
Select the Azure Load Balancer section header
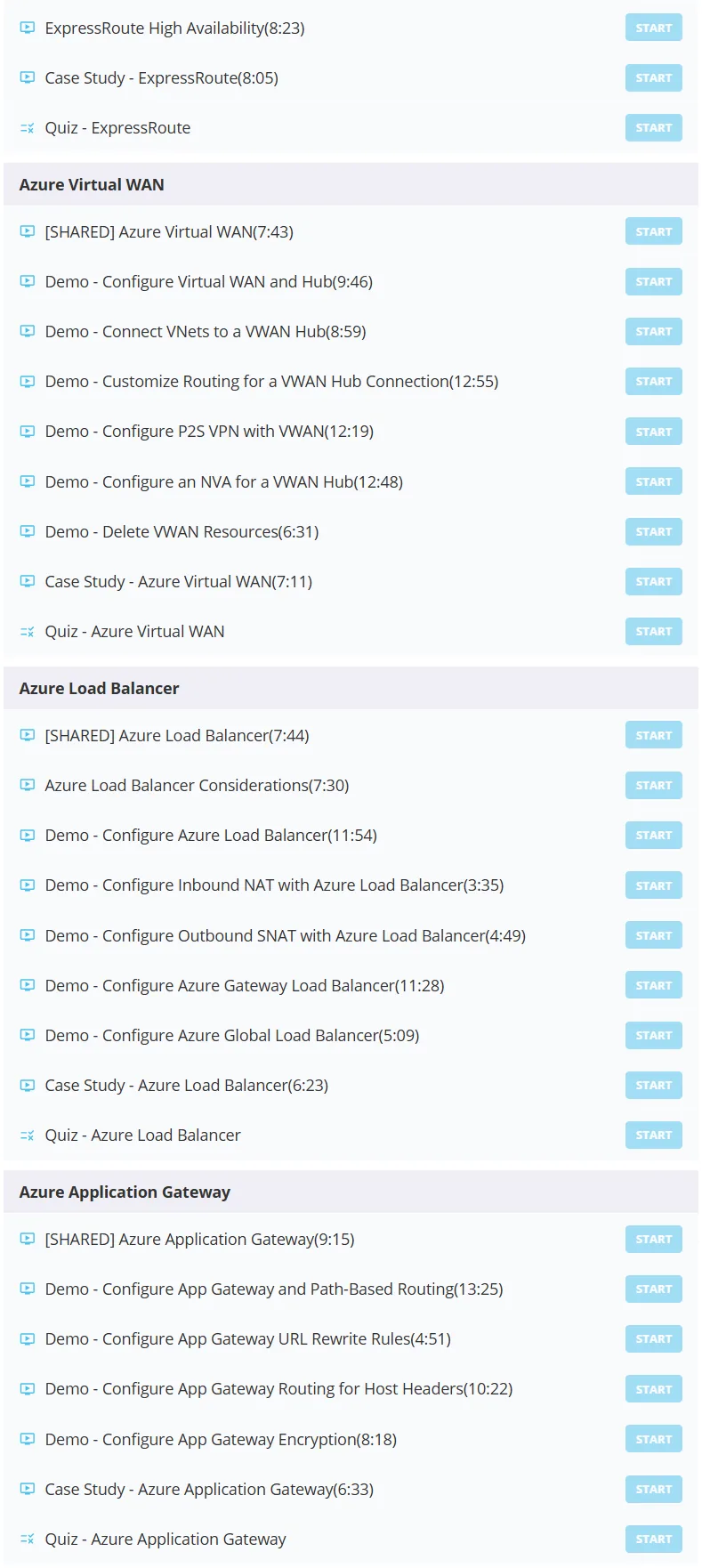click(x=351, y=688)
